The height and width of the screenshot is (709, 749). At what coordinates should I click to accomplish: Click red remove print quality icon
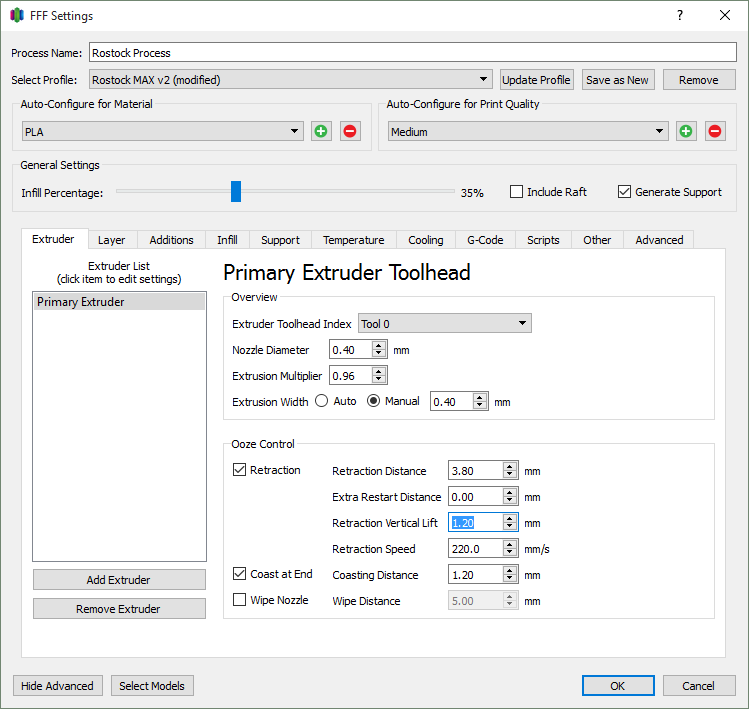715,131
